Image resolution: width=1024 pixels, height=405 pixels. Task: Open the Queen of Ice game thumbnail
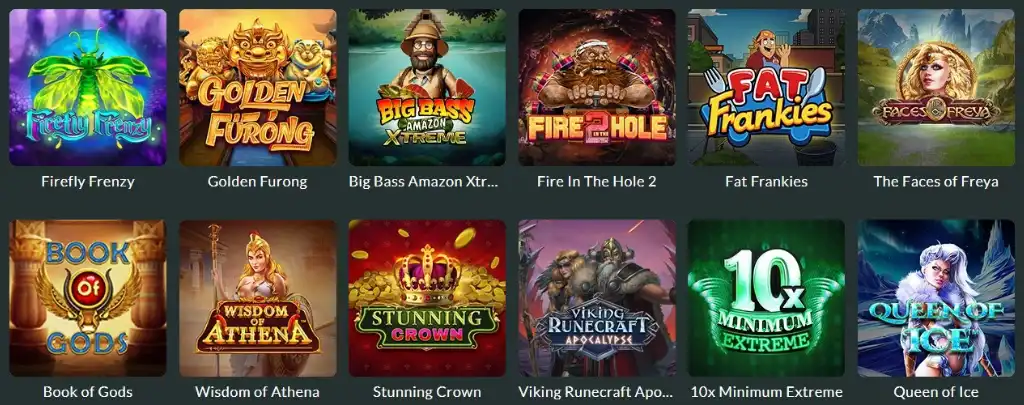(x=936, y=298)
